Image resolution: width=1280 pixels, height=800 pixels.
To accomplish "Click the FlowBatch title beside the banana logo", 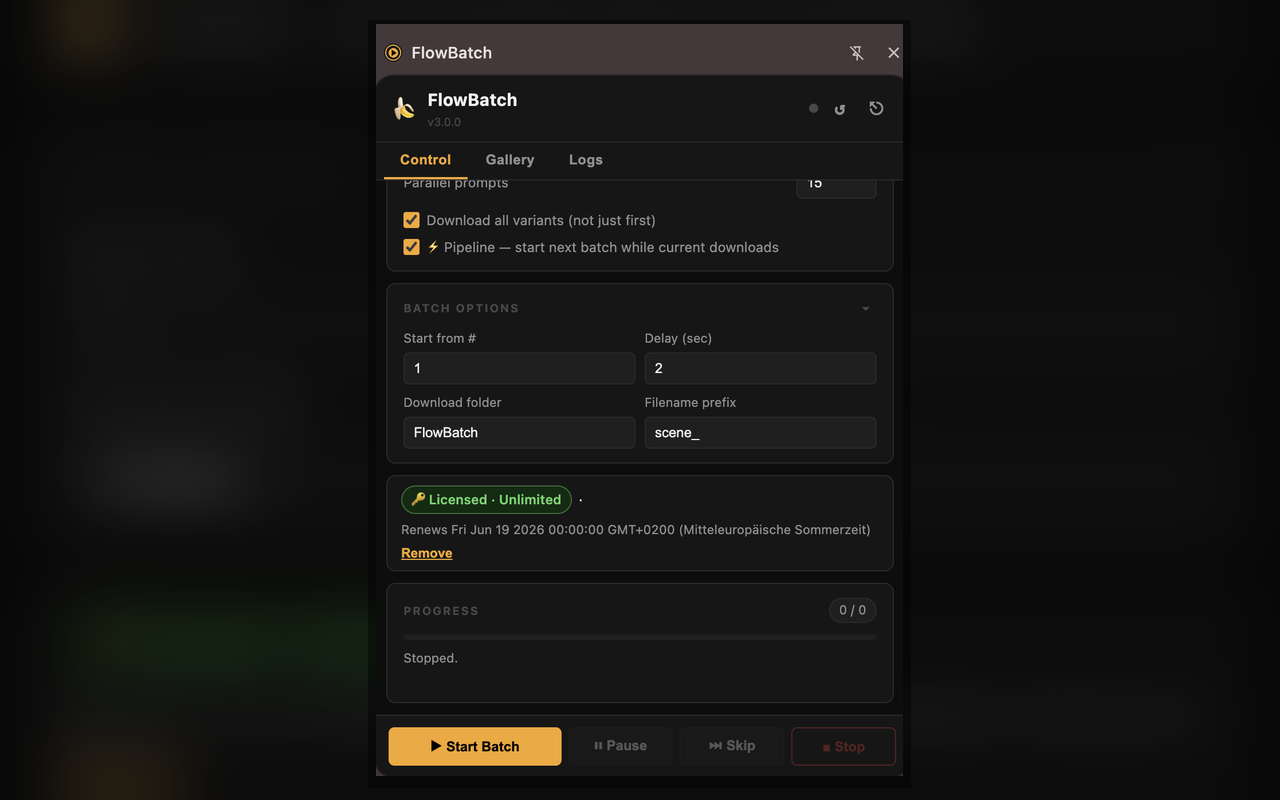I will pyautogui.click(x=472, y=100).
